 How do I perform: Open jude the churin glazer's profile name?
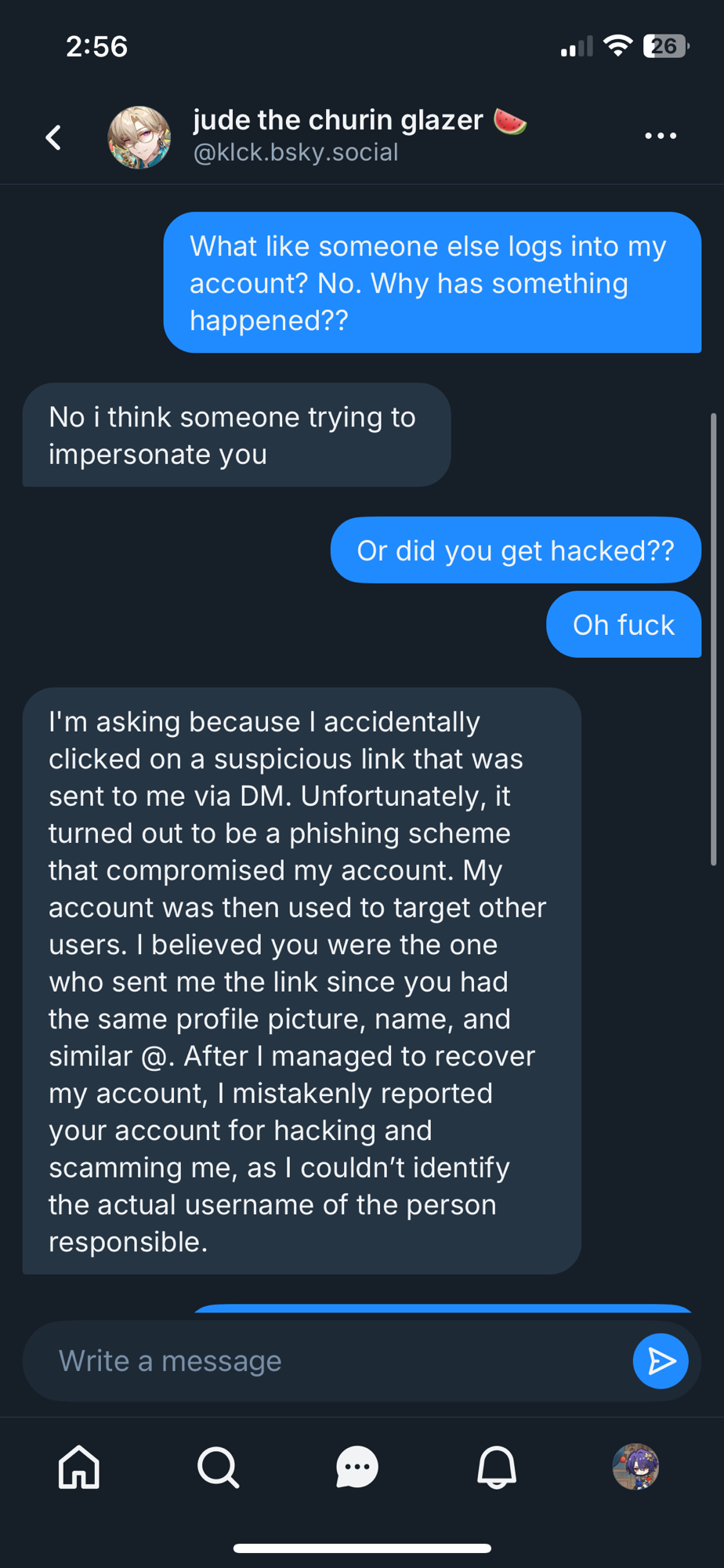[338, 120]
